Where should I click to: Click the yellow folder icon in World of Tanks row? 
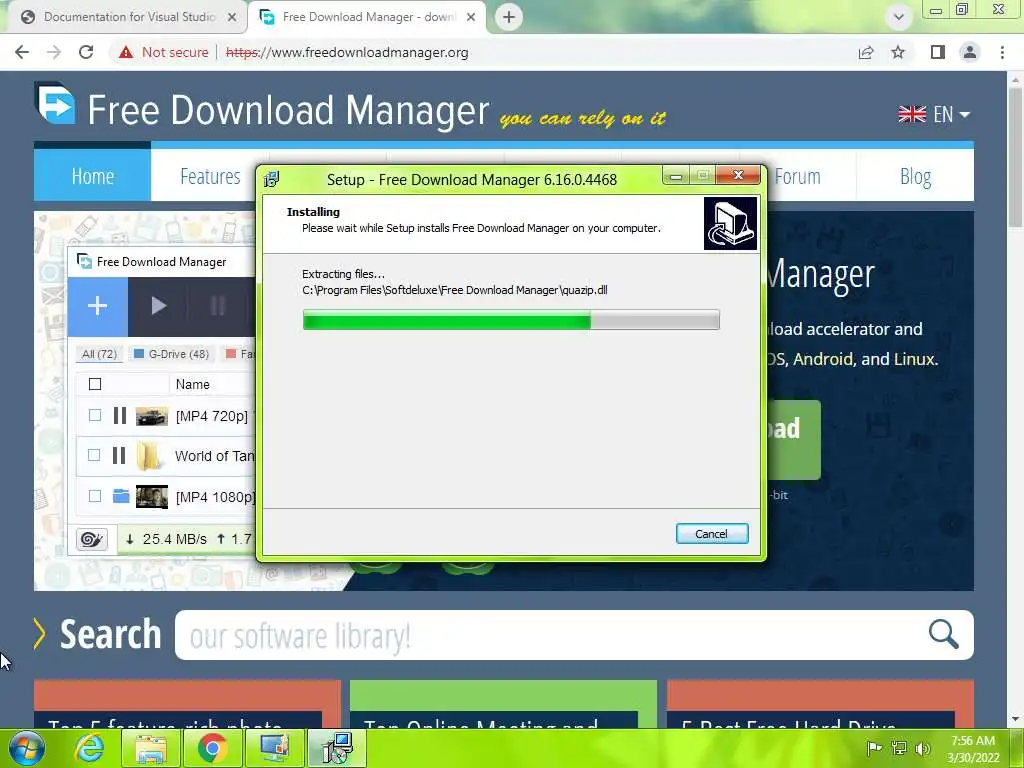coord(149,455)
